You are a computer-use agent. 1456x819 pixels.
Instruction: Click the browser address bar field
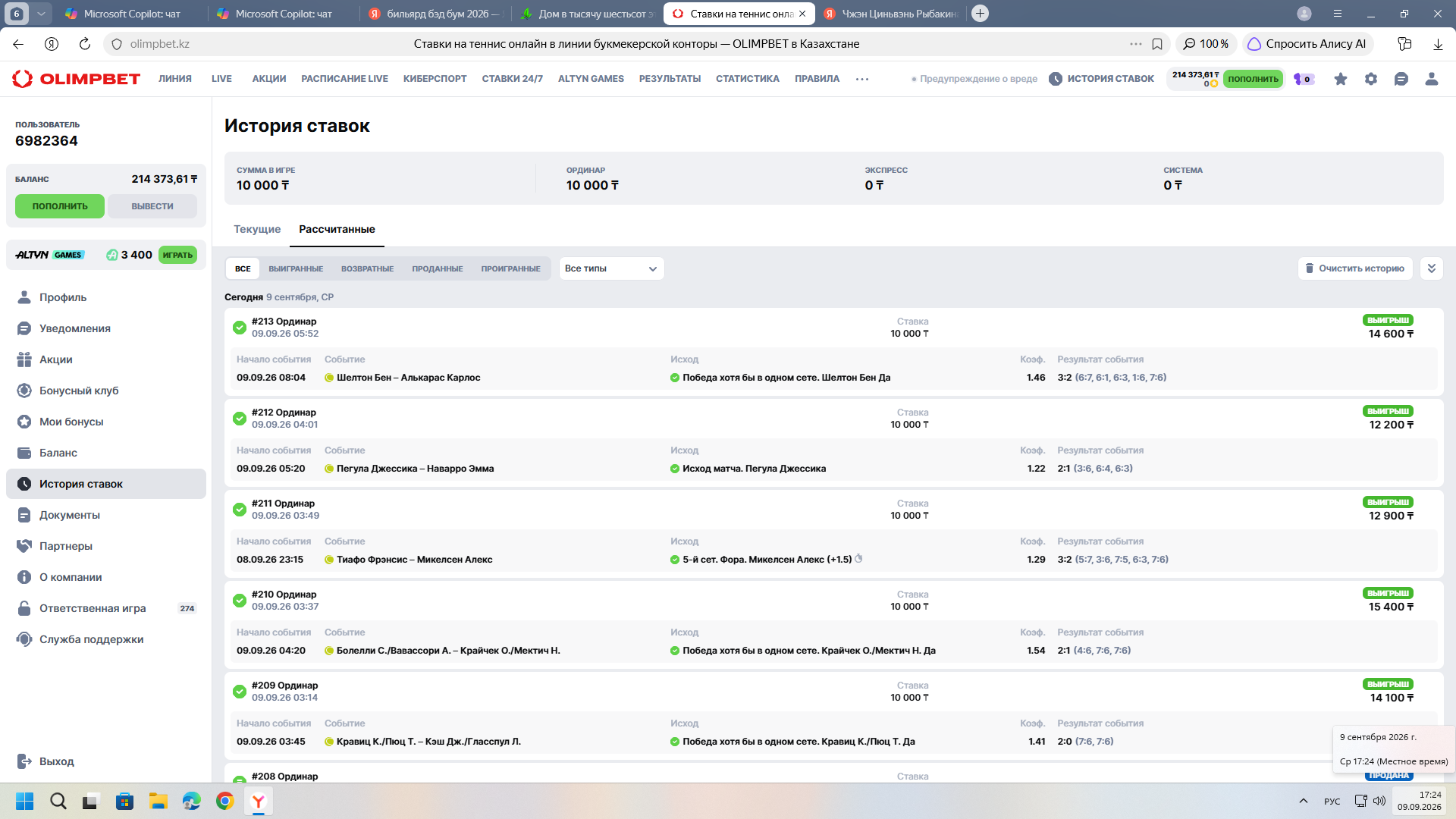coord(635,44)
